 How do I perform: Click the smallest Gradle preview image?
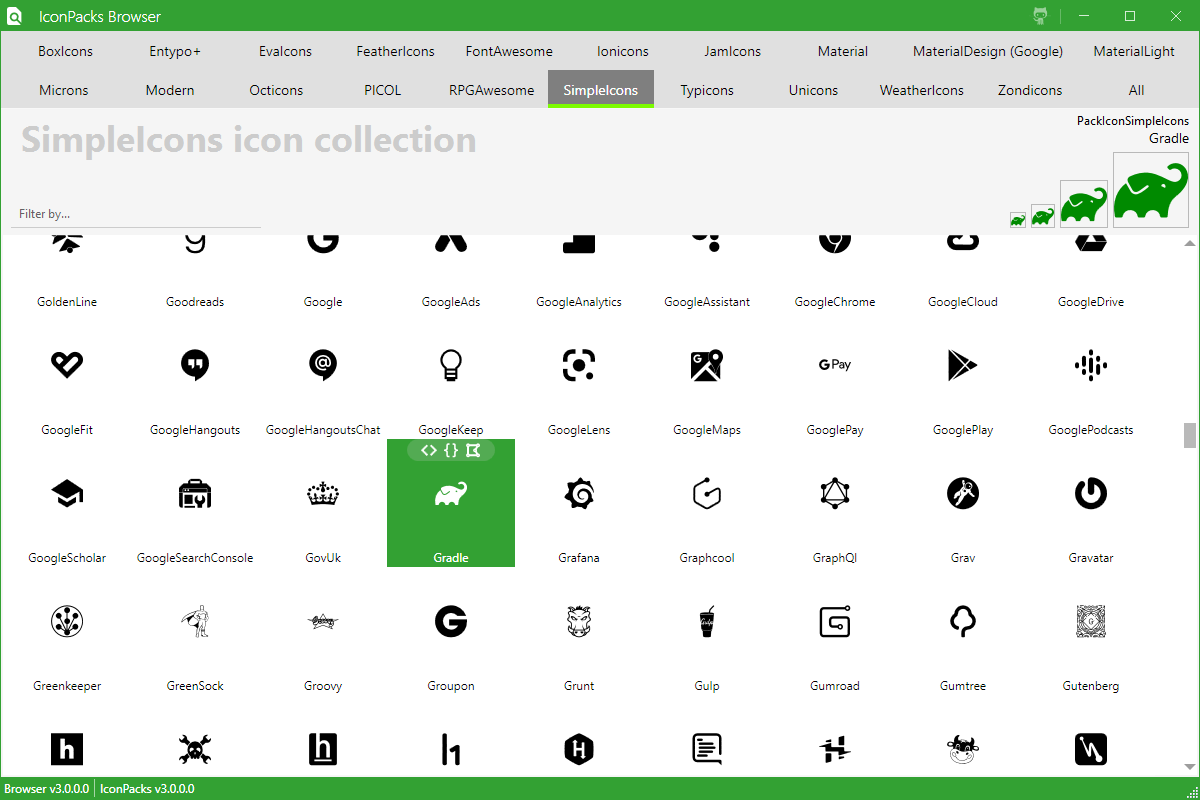coord(1018,220)
